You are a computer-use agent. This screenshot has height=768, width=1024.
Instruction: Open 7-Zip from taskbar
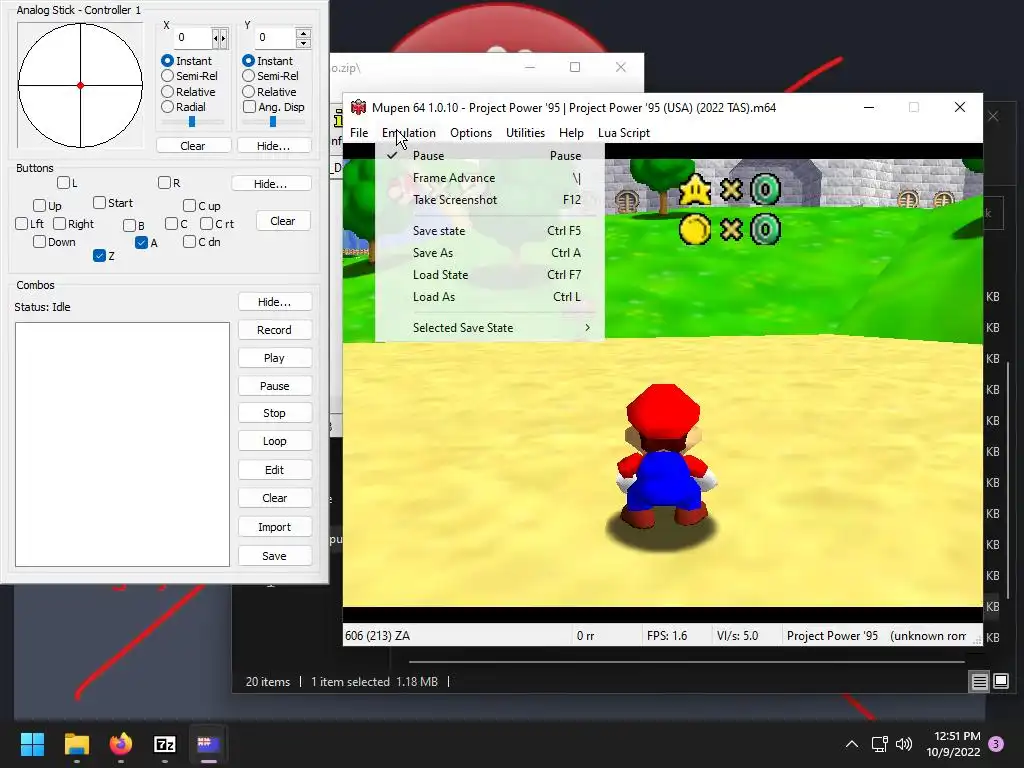(x=165, y=744)
